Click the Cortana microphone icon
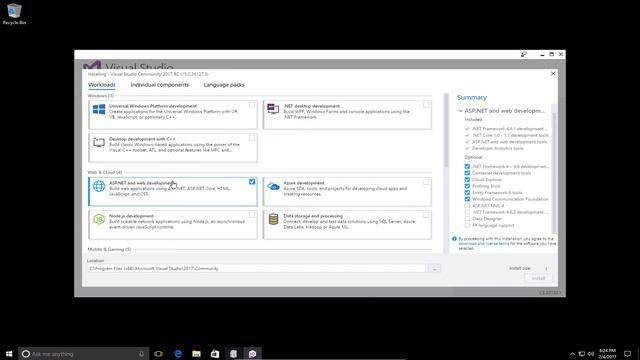The image size is (640, 360). [x=141, y=354]
